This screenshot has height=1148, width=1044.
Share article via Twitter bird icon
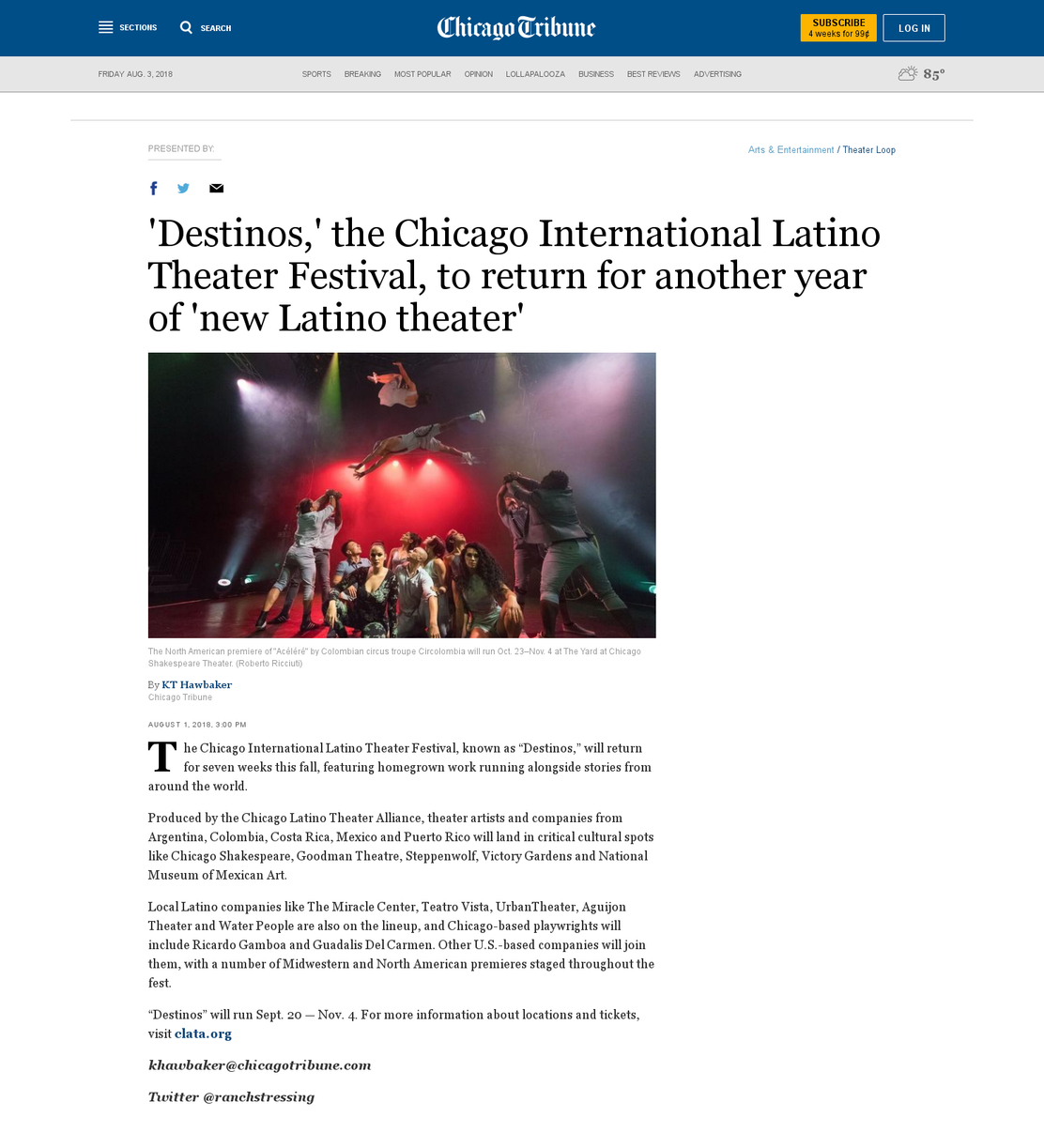(x=183, y=188)
